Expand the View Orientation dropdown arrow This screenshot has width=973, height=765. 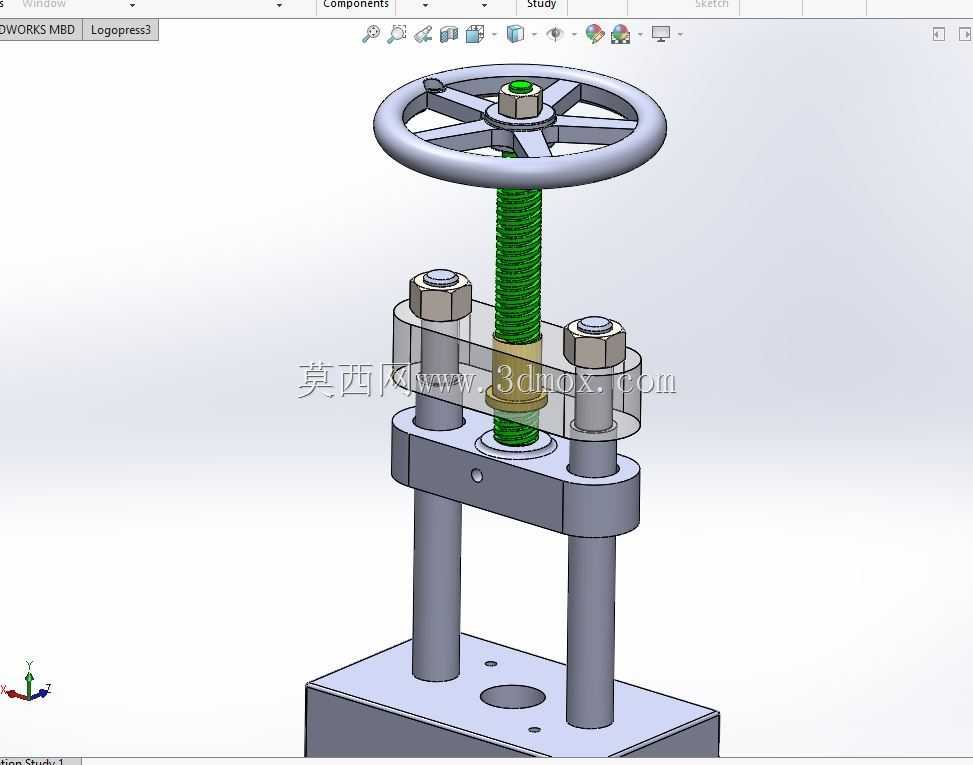[x=495, y=34]
